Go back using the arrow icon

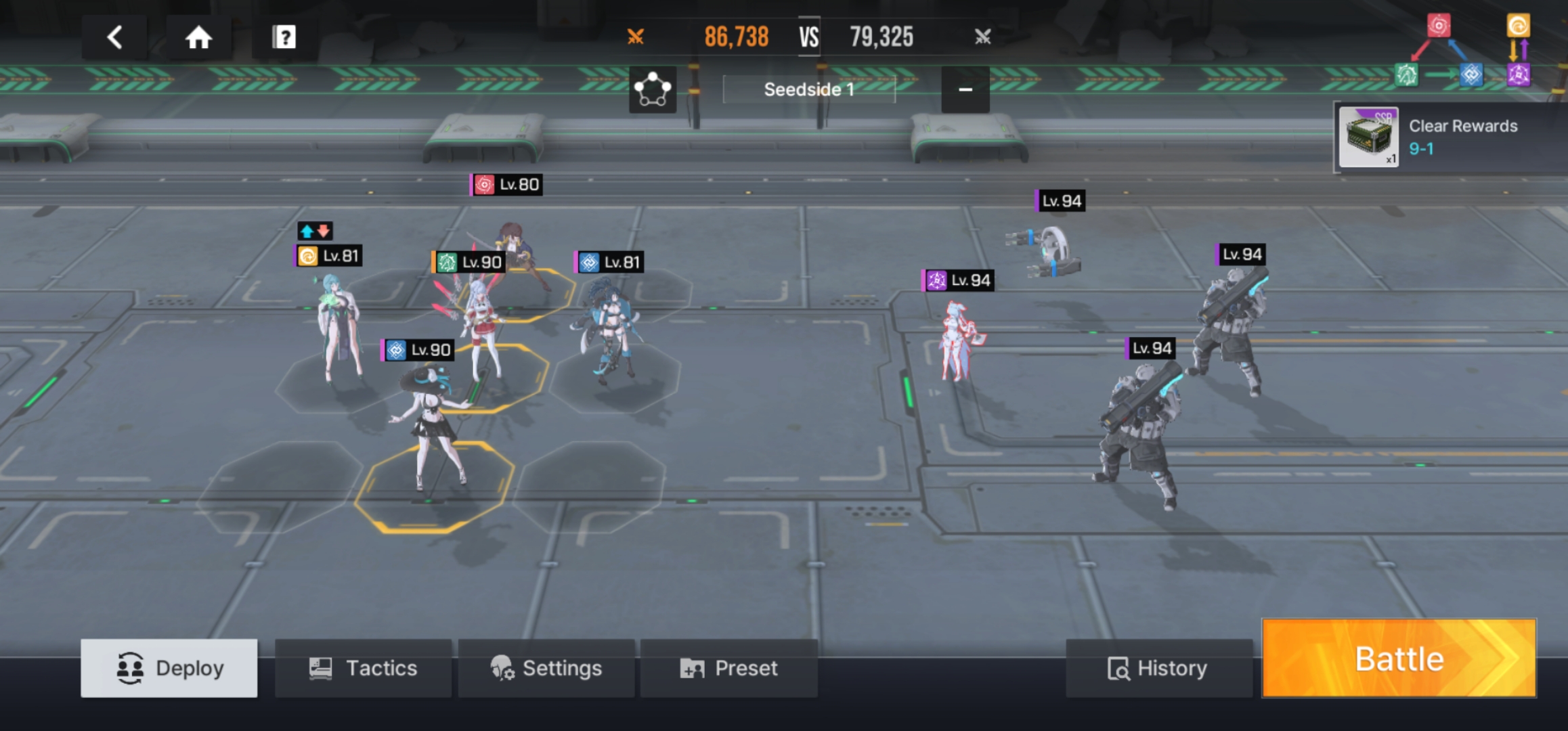pos(115,37)
